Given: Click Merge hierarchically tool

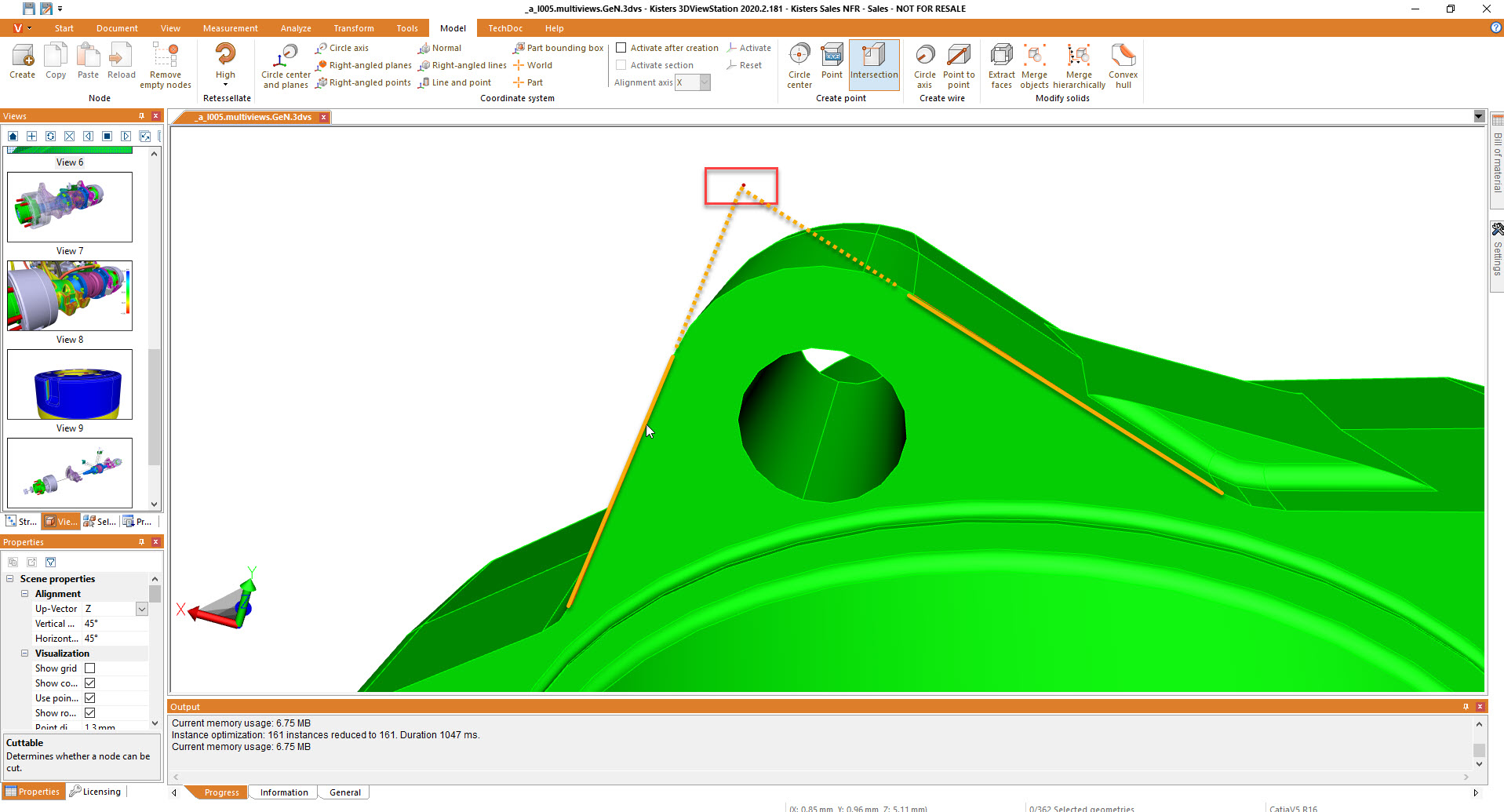Looking at the screenshot, I should pyautogui.click(x=1079, y=66).
